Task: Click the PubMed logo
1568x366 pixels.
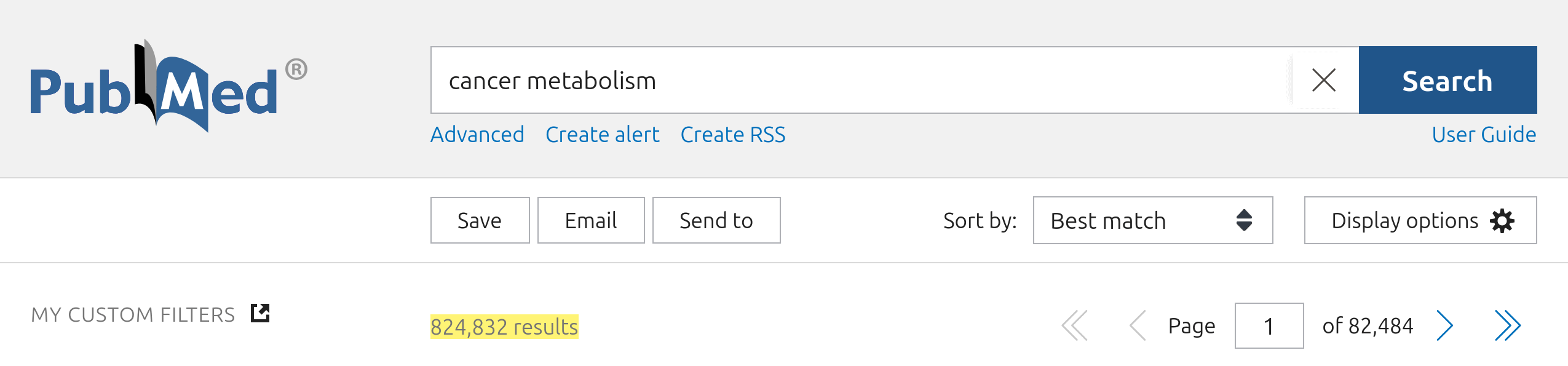Action: pos(169,86)
